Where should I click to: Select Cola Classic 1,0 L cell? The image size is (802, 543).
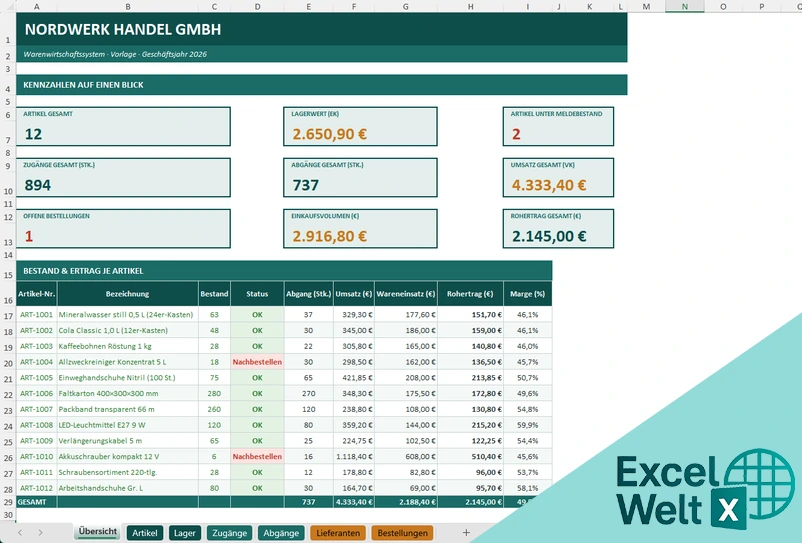point(127,331)
